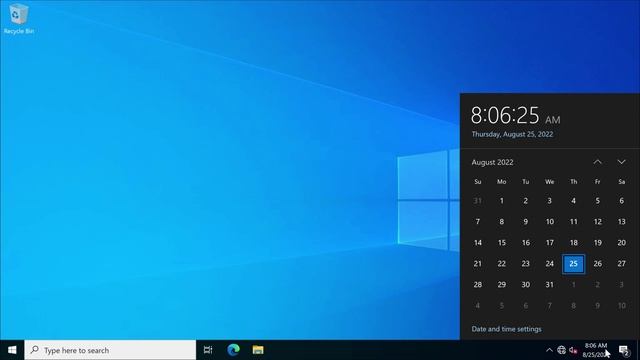This screenshot has width=640, height=360.
Task: Select August 21 in the calendar
Action: point(478,264)
